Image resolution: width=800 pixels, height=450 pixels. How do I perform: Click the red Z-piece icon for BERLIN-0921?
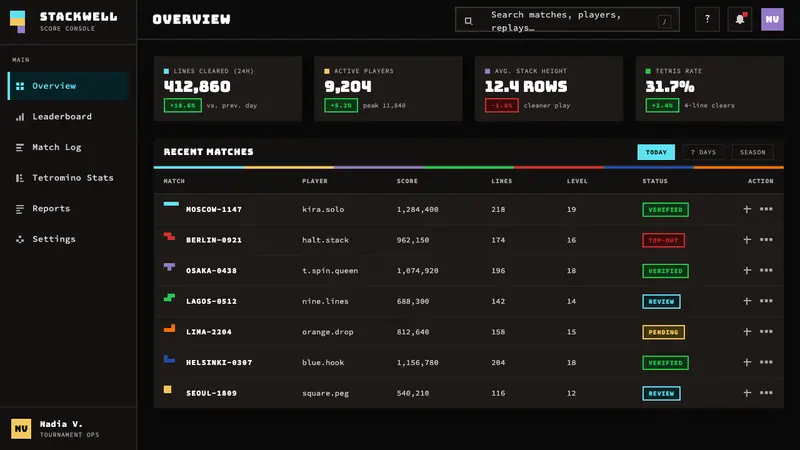pyautogui.click(x=169, y=236)
